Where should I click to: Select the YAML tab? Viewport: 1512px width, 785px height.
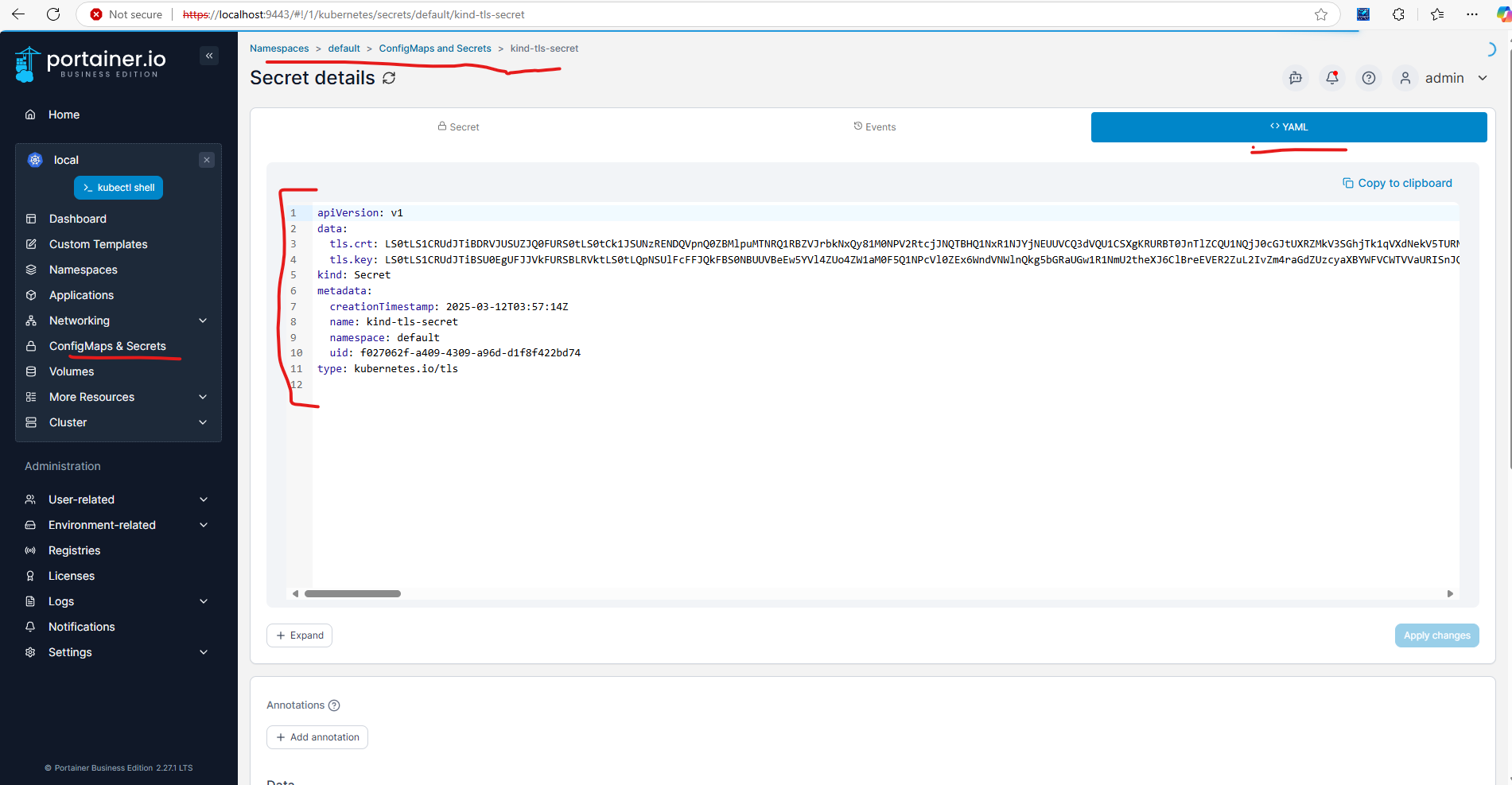click(x=1289, y=127)
